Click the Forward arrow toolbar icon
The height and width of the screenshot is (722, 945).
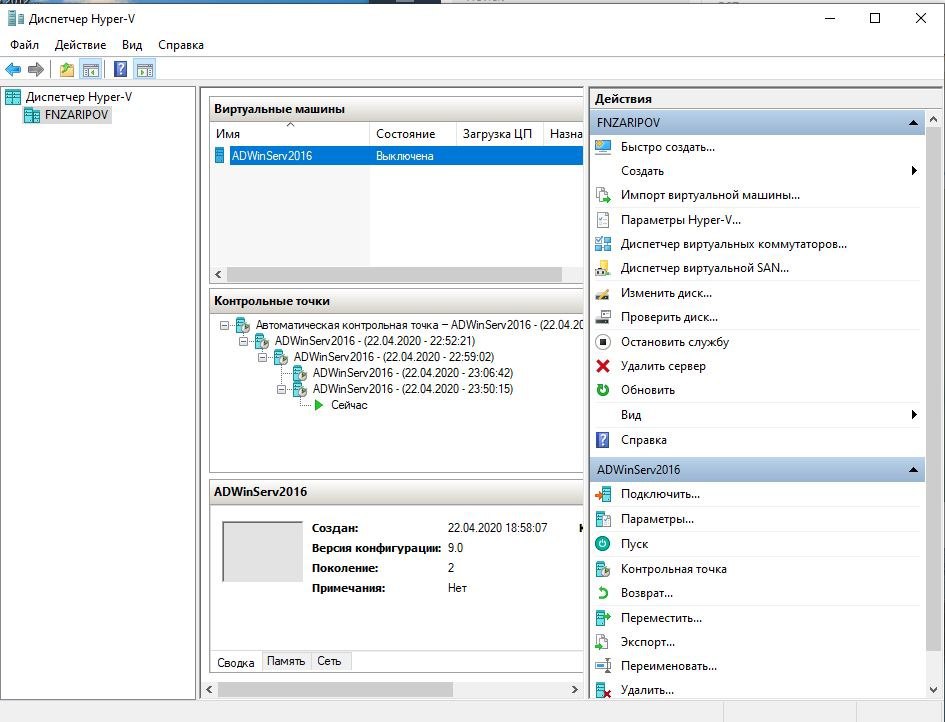coord(36,69)
